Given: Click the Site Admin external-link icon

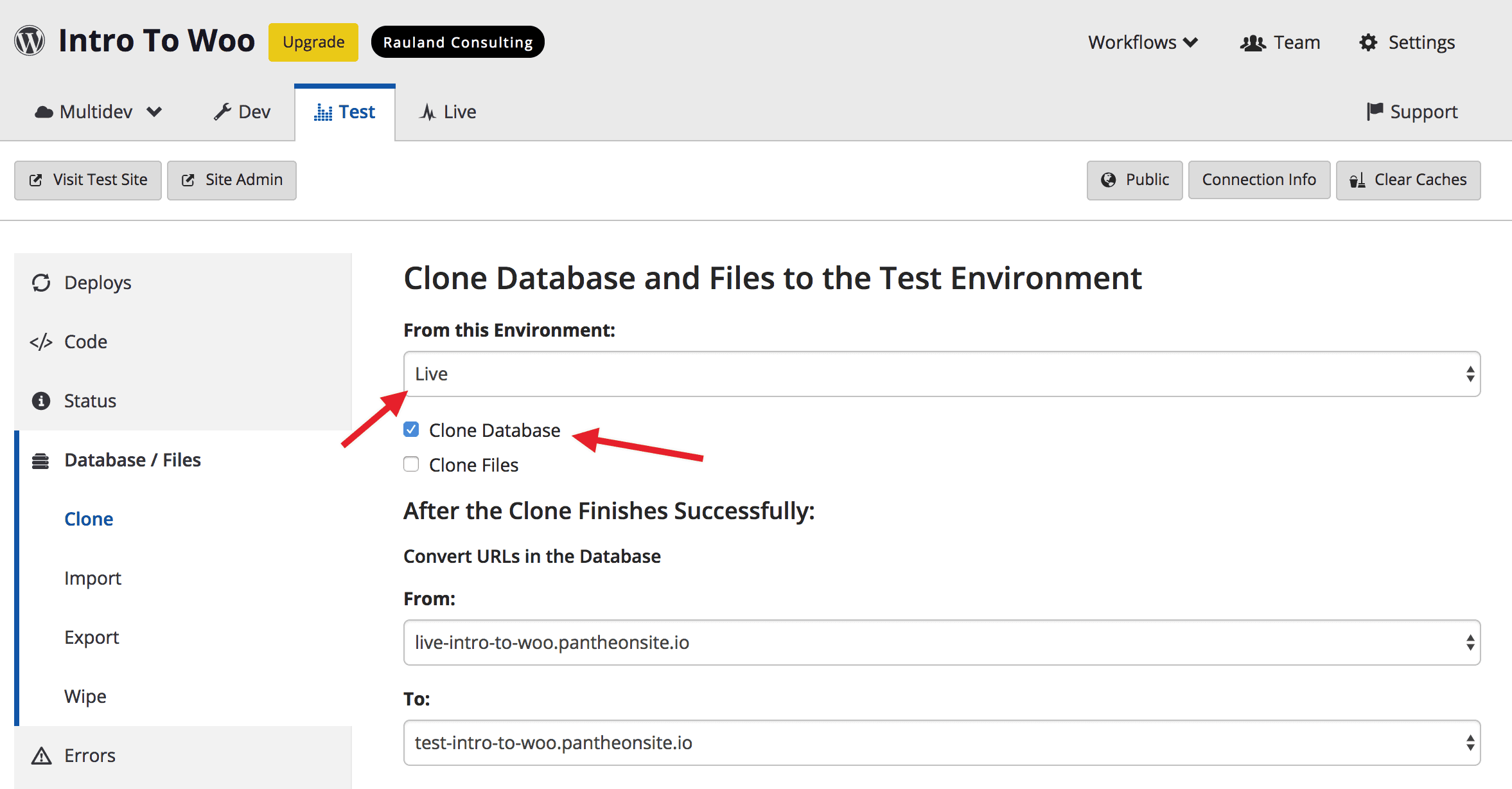Looking at the screenshot, I should coord(188,181).
